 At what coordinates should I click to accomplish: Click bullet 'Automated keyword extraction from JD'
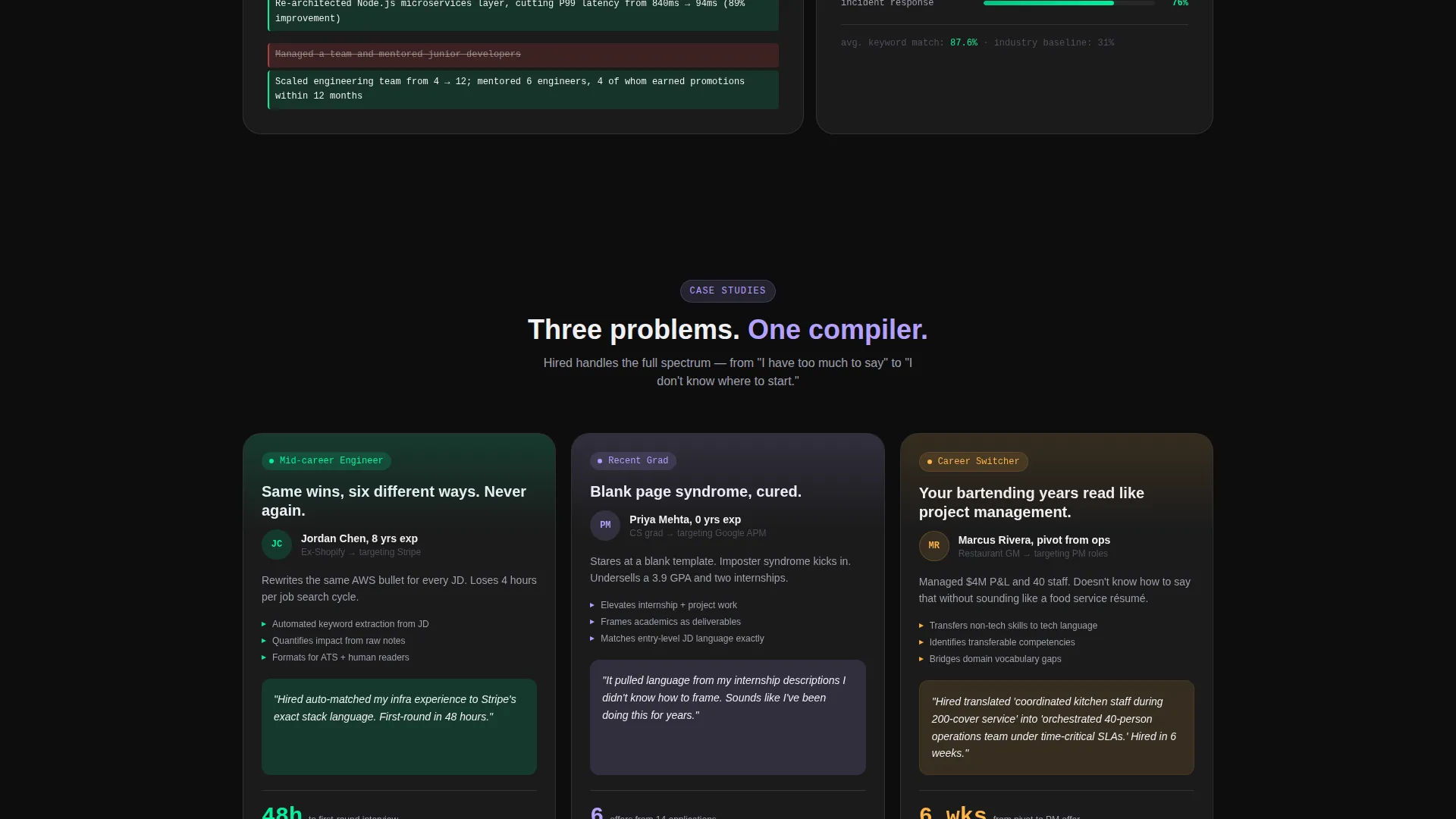(350, 624)
